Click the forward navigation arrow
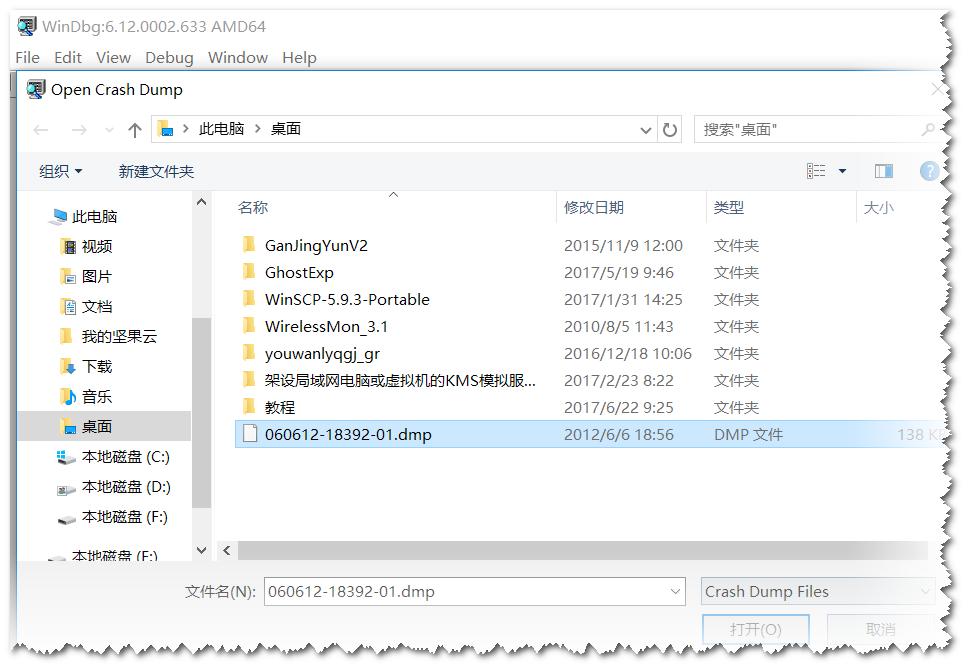The width and height of the screenshot is (969, 671). click(x=78, y=129)
